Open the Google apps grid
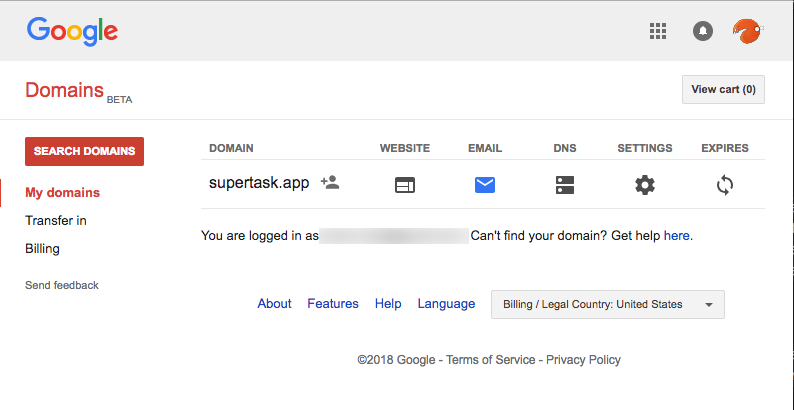Screen dimensions: 794x410 point(658,31)
